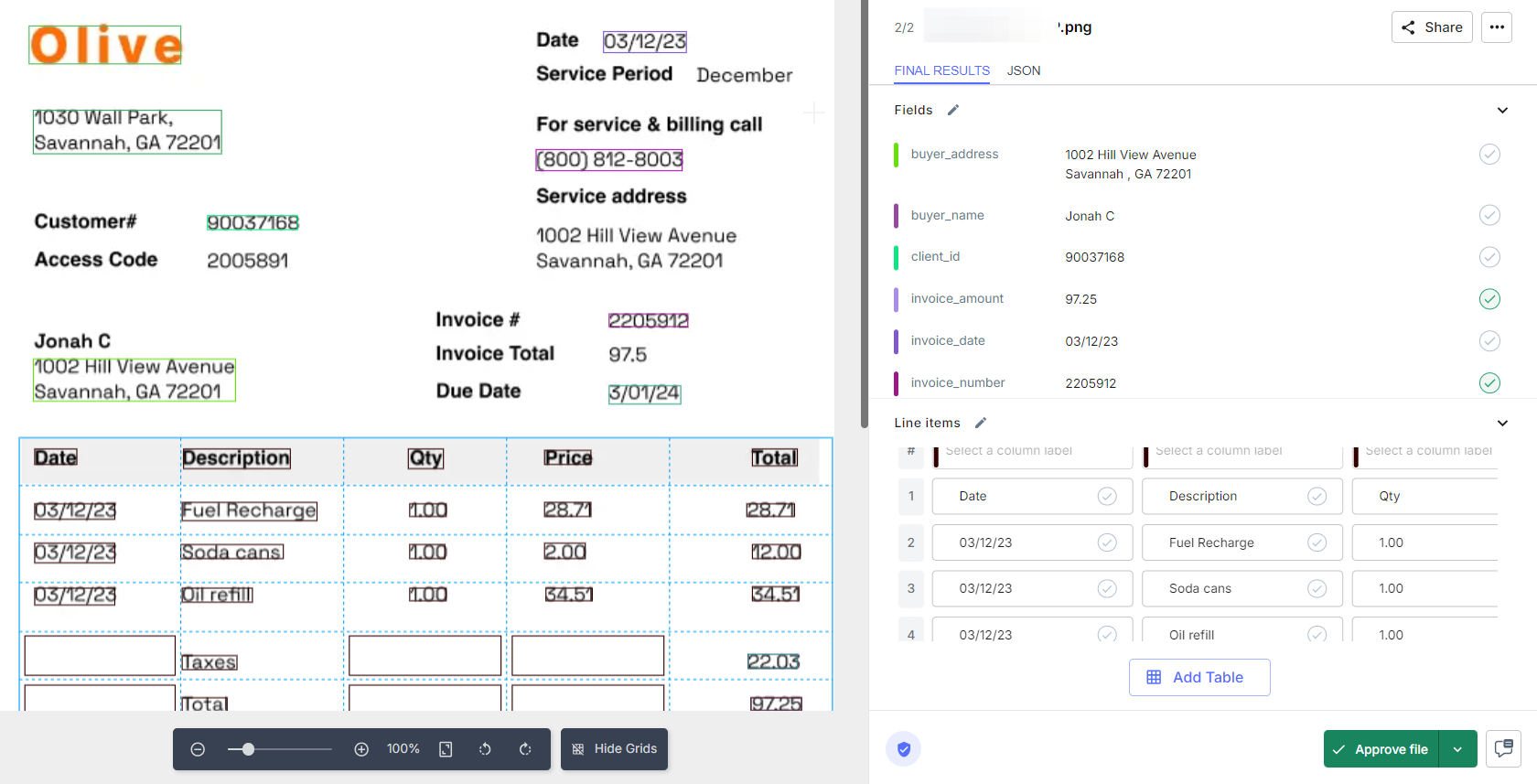Click the Taxes label in document table
Viewport: 1537px width, 784px height.
(x=209, y=662)
